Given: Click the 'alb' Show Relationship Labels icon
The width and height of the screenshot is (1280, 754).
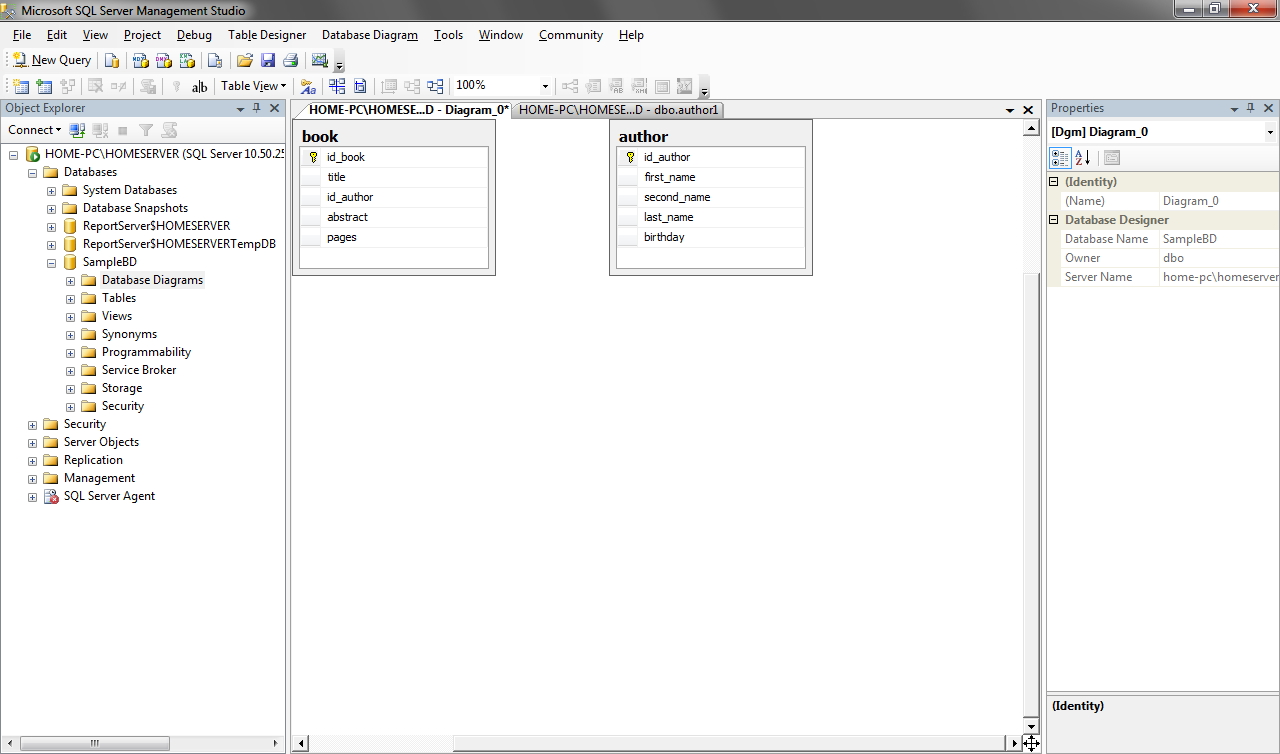Looking at the screenshot, I should (x=199, y=86).
